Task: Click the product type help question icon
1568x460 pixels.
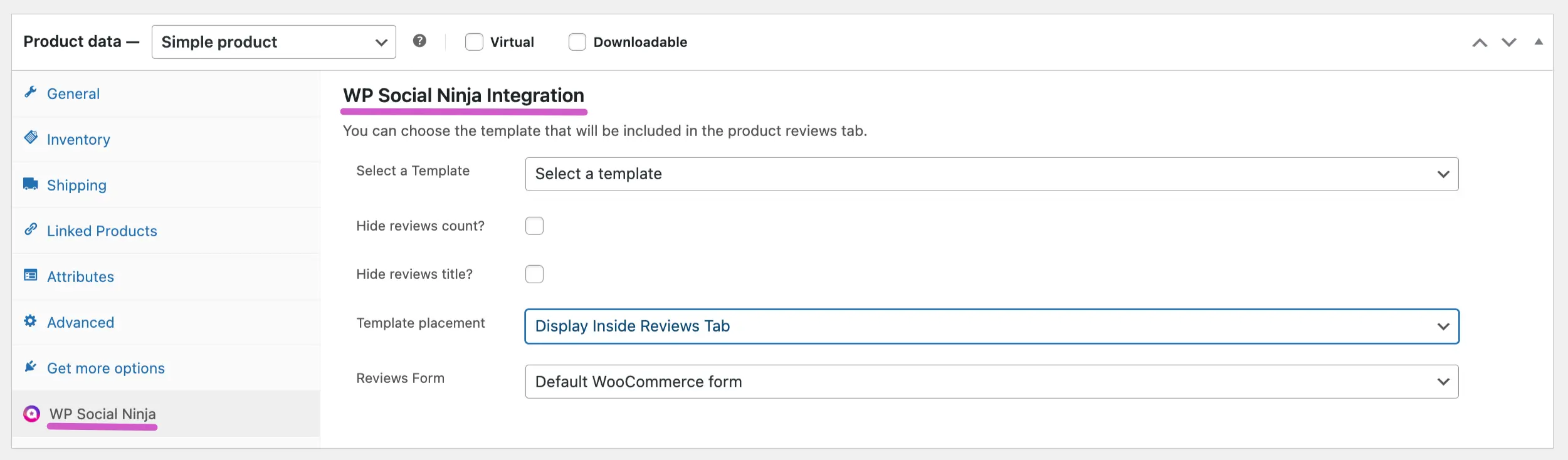Action: pyautogui.click(x=420, y=41)
